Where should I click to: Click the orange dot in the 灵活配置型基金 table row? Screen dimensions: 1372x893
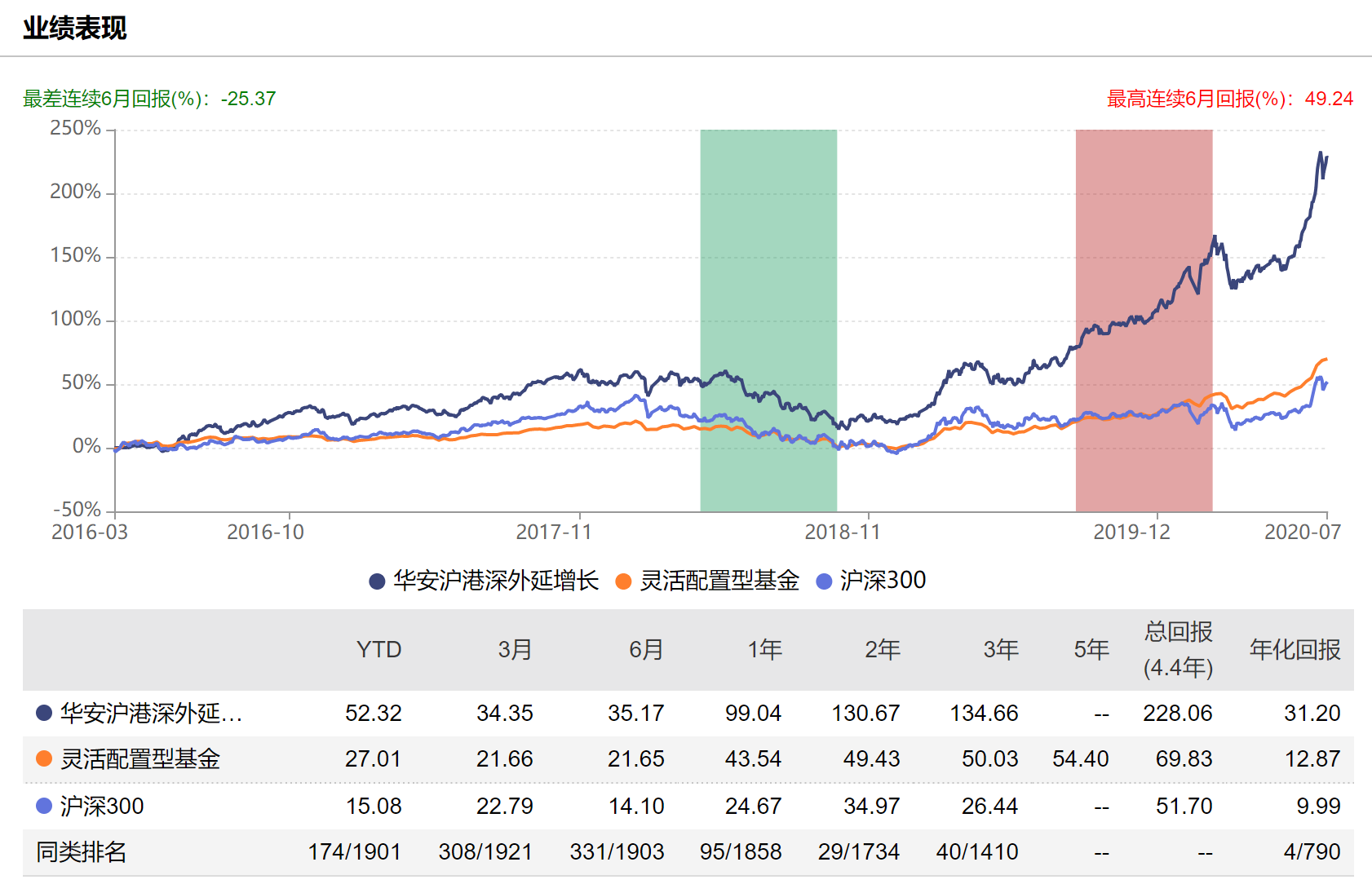(44, 759)
